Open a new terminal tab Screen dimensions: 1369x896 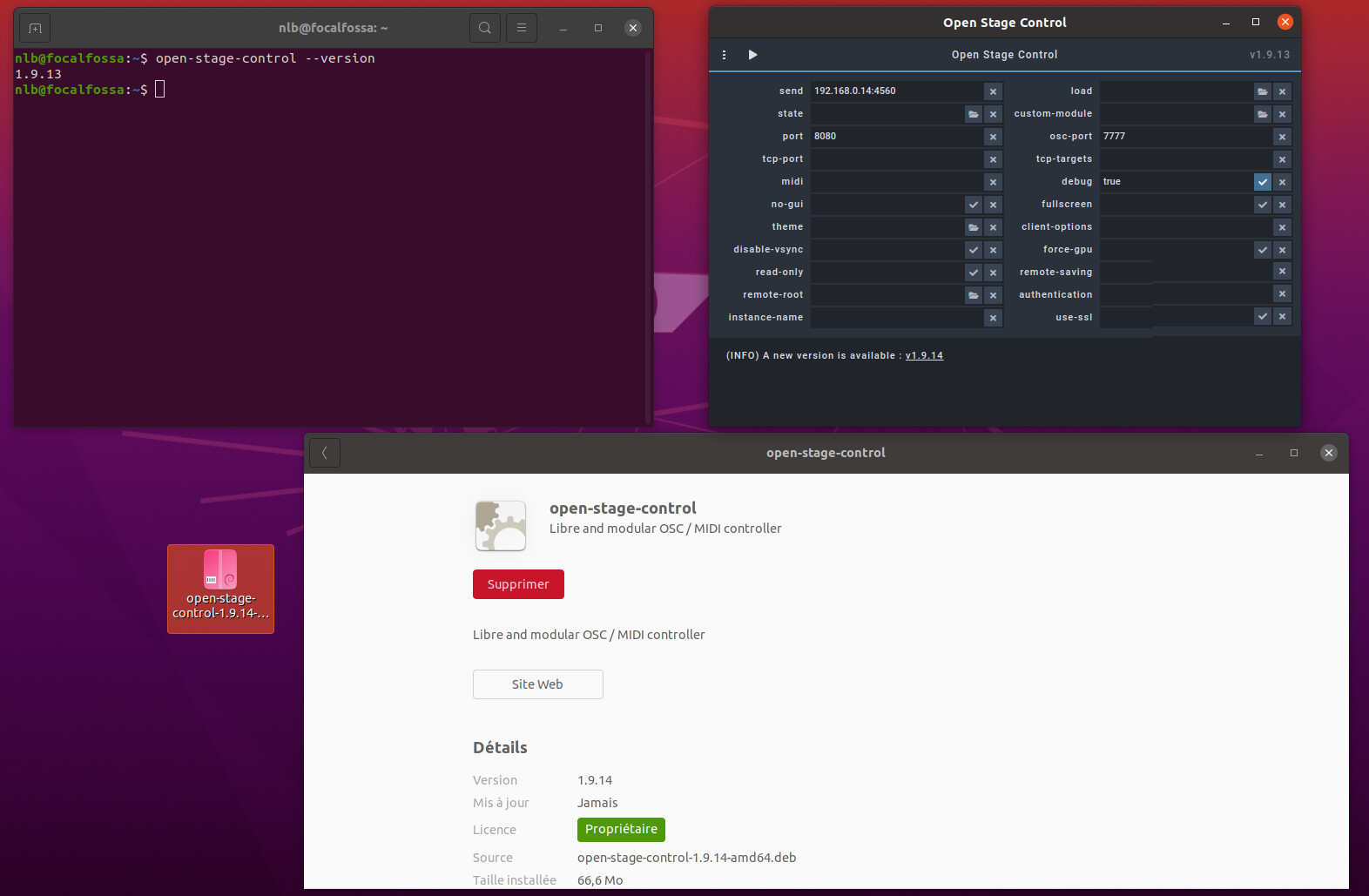click(x=35, y=28)
